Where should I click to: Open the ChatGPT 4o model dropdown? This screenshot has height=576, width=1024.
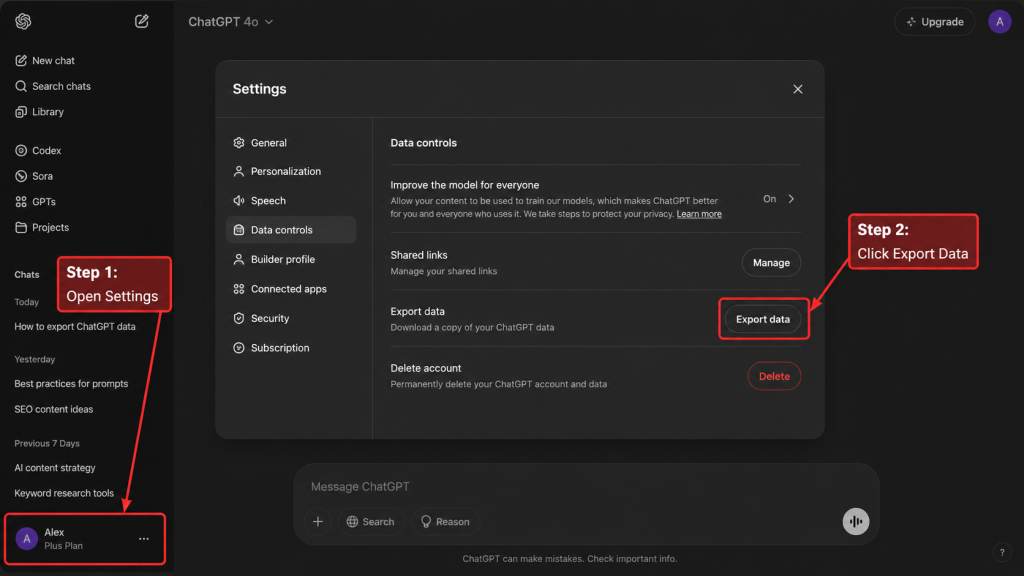[231, 22]
